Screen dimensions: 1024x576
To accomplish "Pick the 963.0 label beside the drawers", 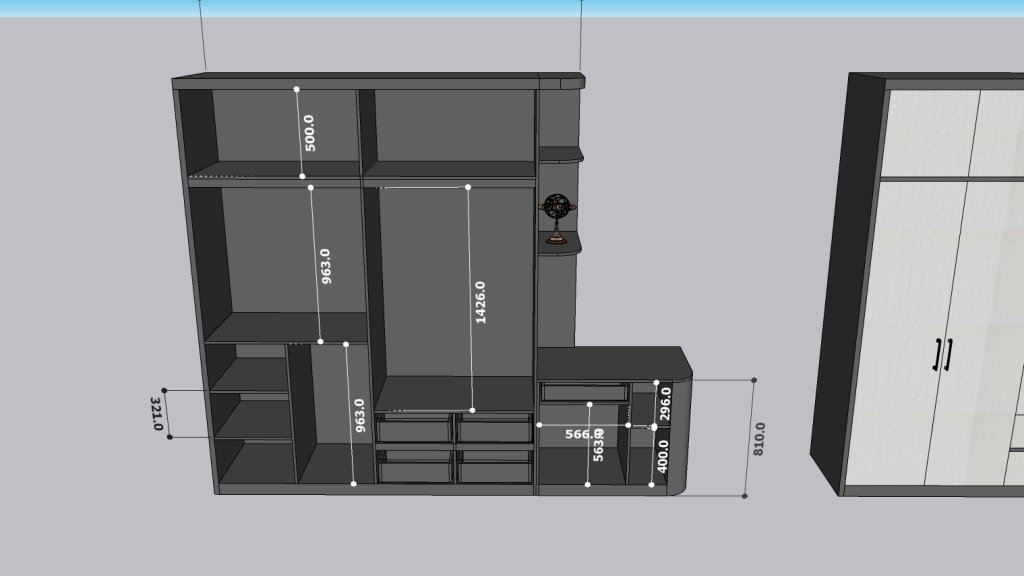I will tap(360, 415).
